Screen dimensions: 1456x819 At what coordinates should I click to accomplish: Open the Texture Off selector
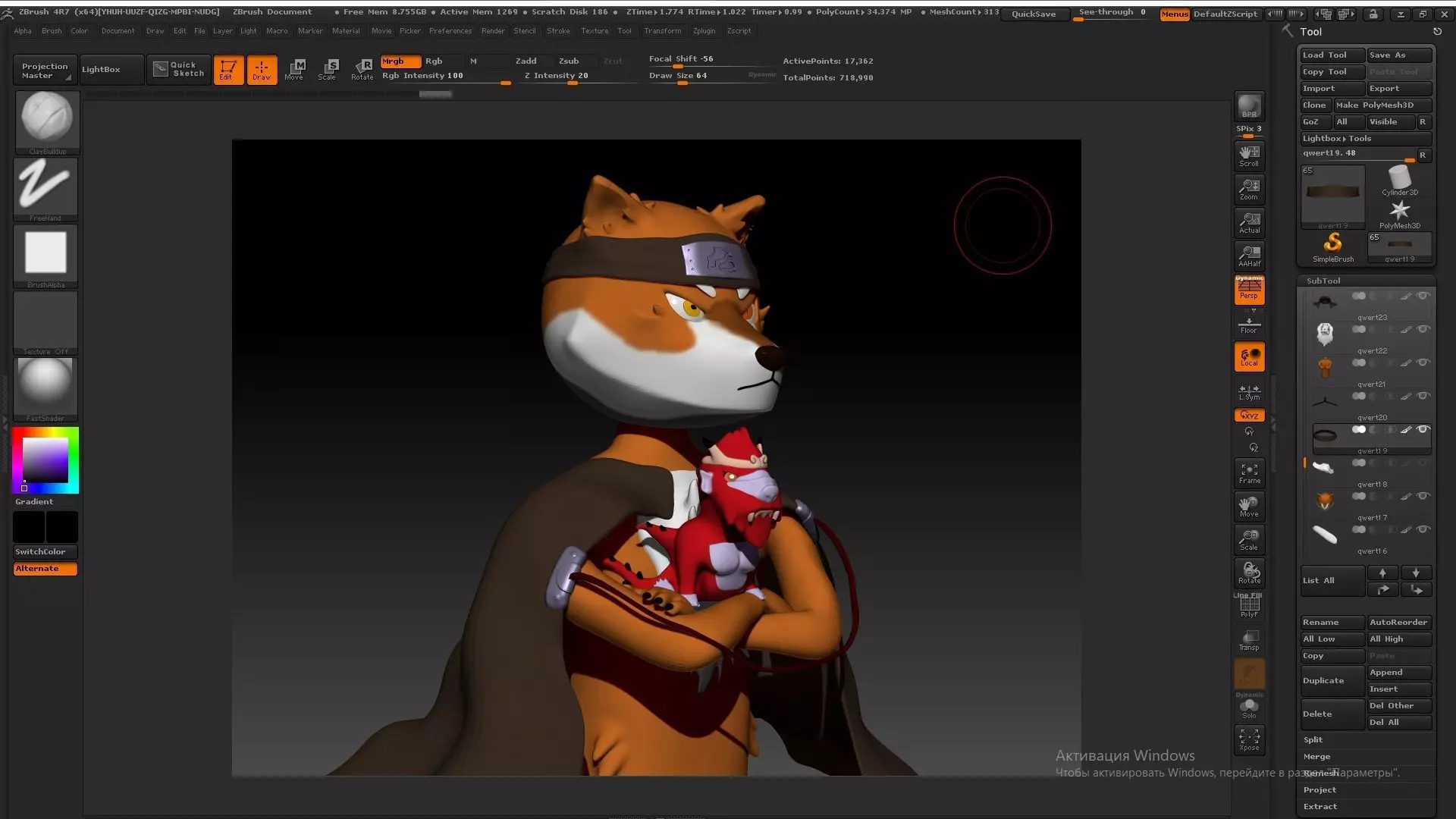[45, 323]
